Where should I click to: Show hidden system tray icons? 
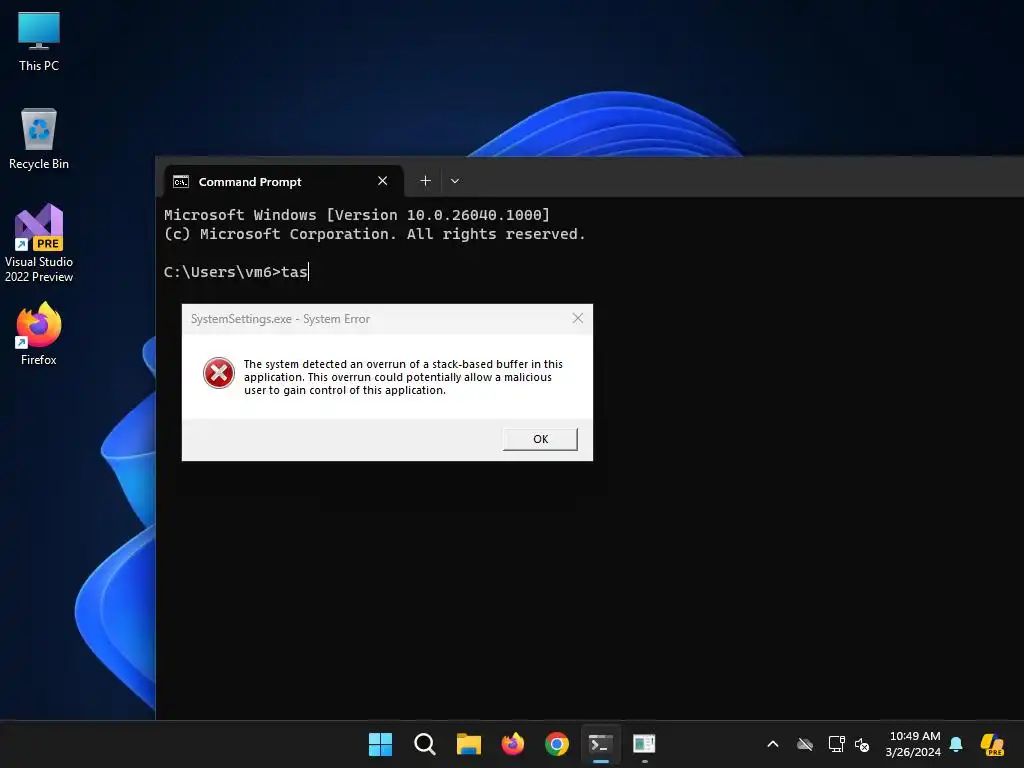tap(773, 744)
